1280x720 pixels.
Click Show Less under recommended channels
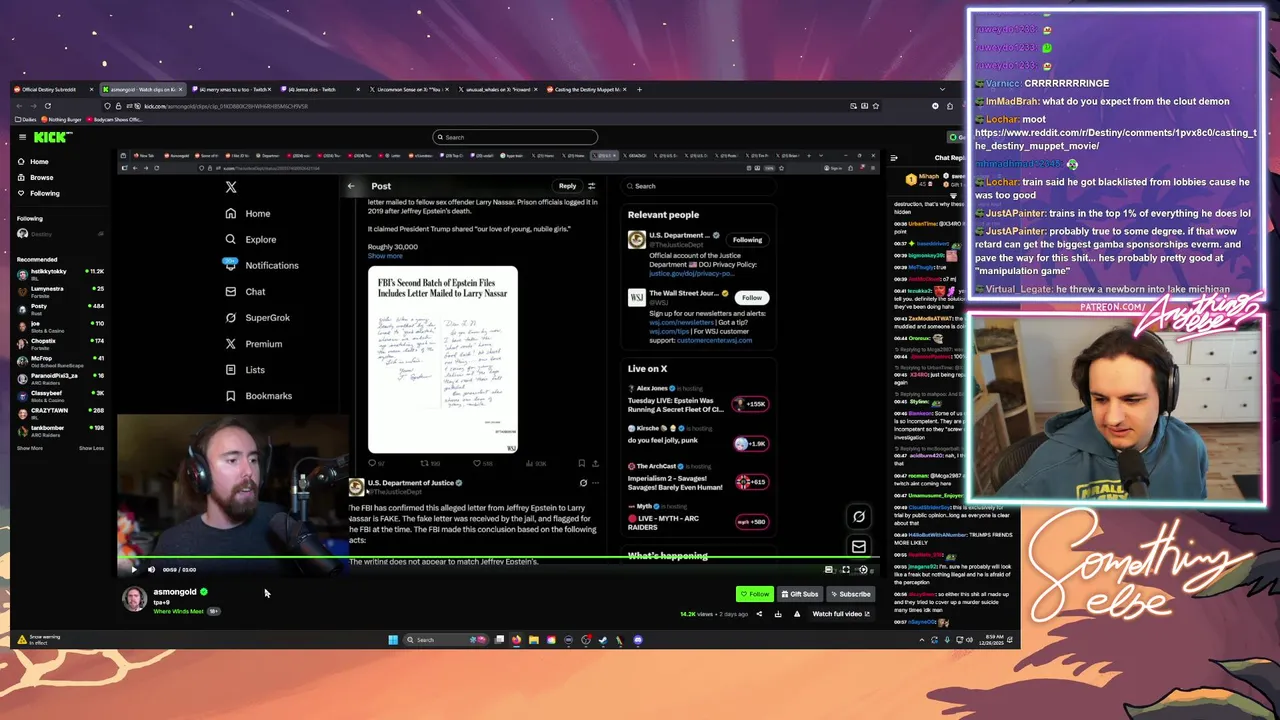(91, 448)
